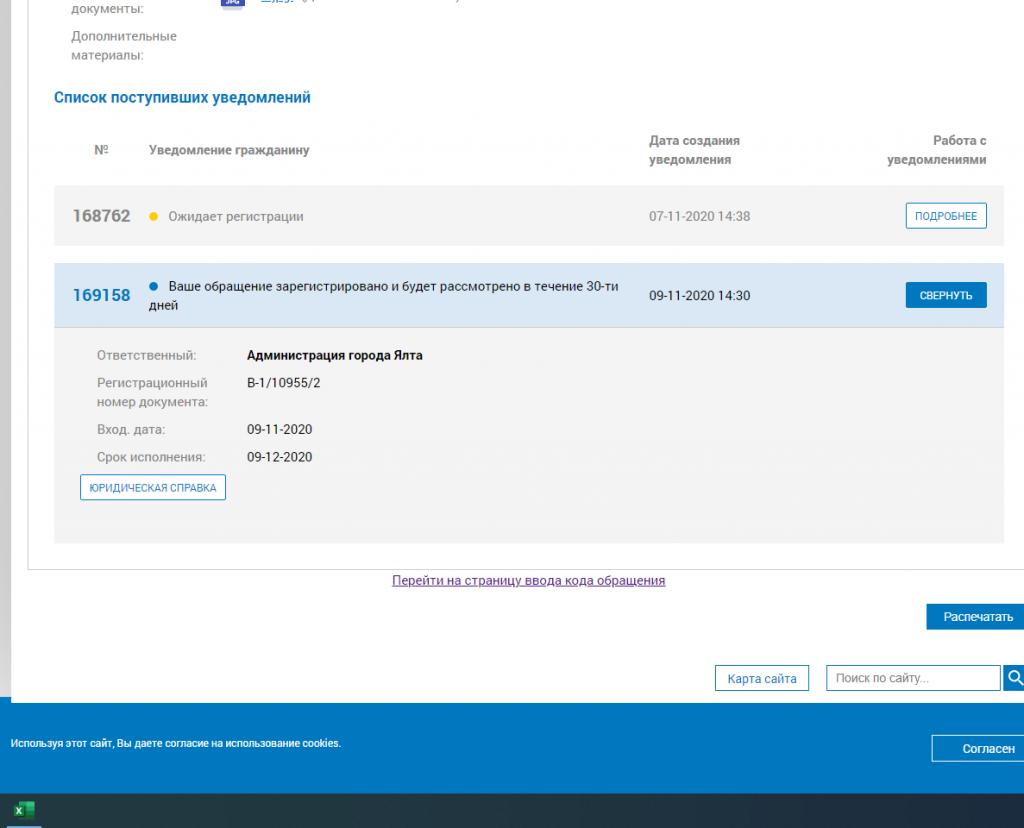The width and height of the screenshot is (1024, 828).
Task: Open Excel from the taskbar
Action: coord(24,810)
